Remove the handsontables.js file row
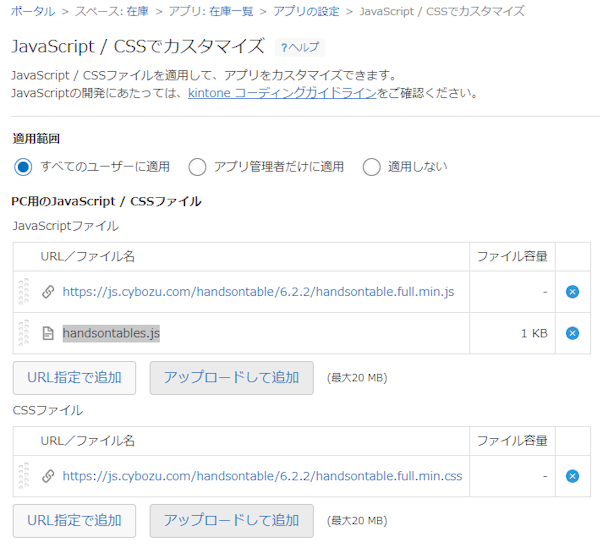600x548 pixels. [x=572, y=333]
